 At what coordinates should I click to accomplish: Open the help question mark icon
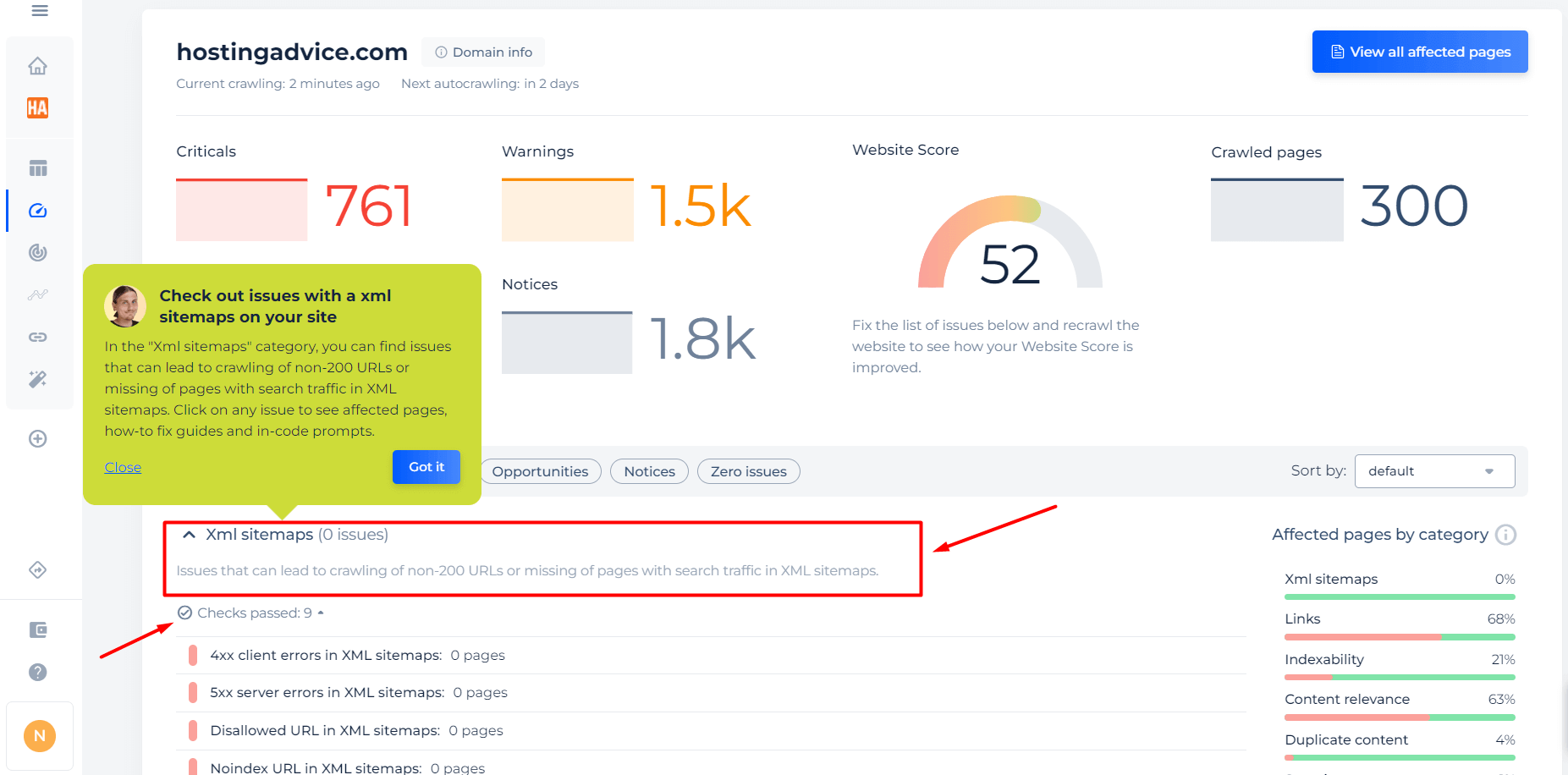point(37,672)
